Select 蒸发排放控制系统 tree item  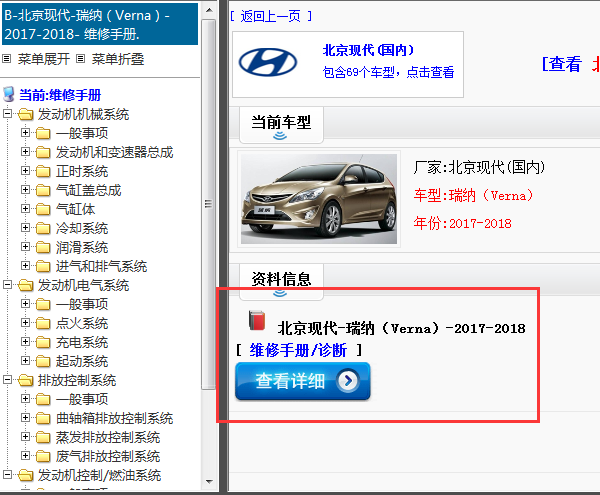point(108,437)
